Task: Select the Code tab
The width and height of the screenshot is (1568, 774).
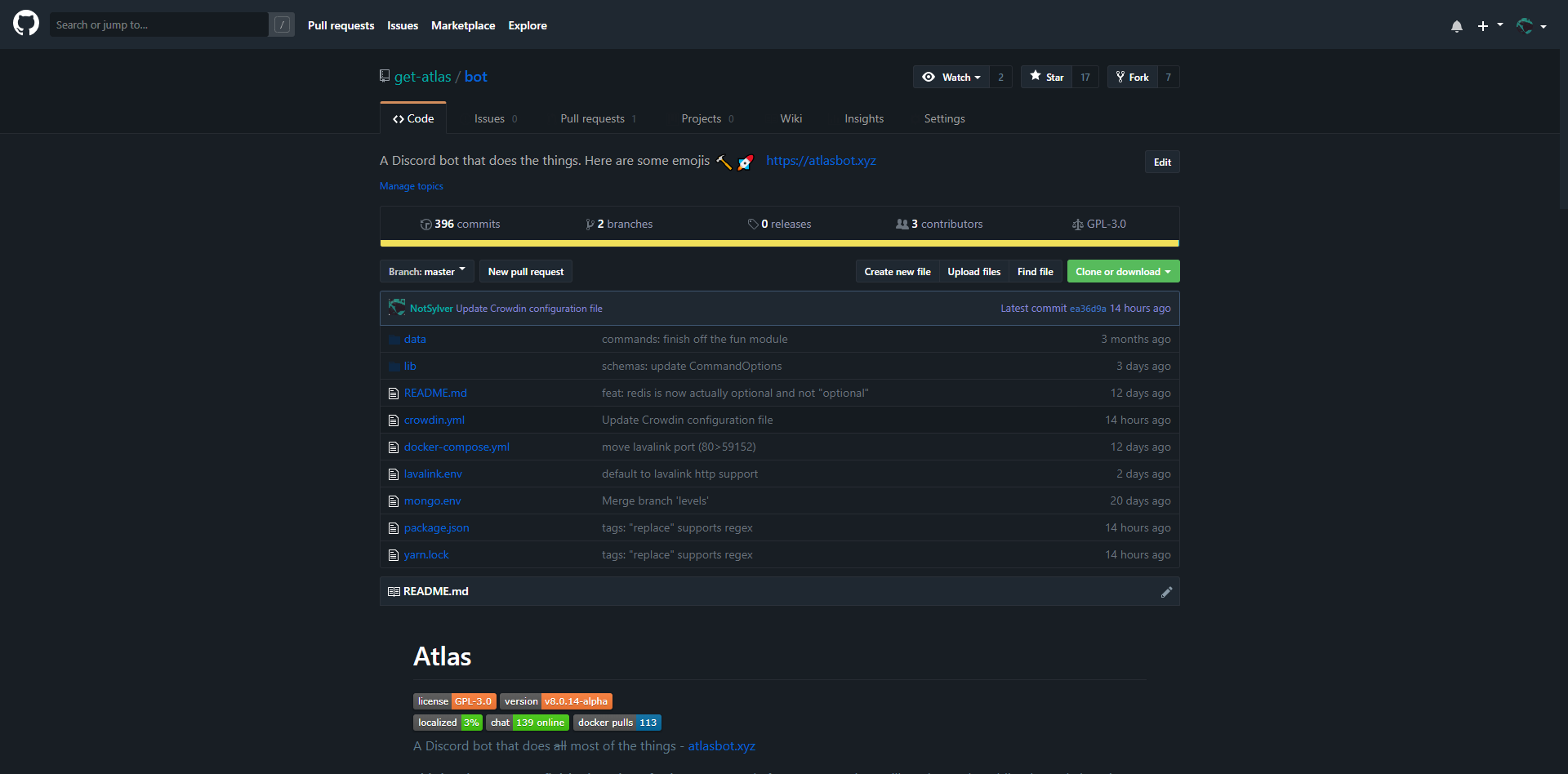Action: tap(413, 118)
